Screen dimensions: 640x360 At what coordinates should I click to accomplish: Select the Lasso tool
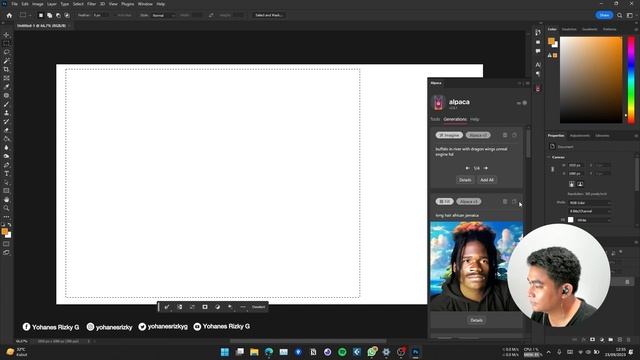click(6, 52)
